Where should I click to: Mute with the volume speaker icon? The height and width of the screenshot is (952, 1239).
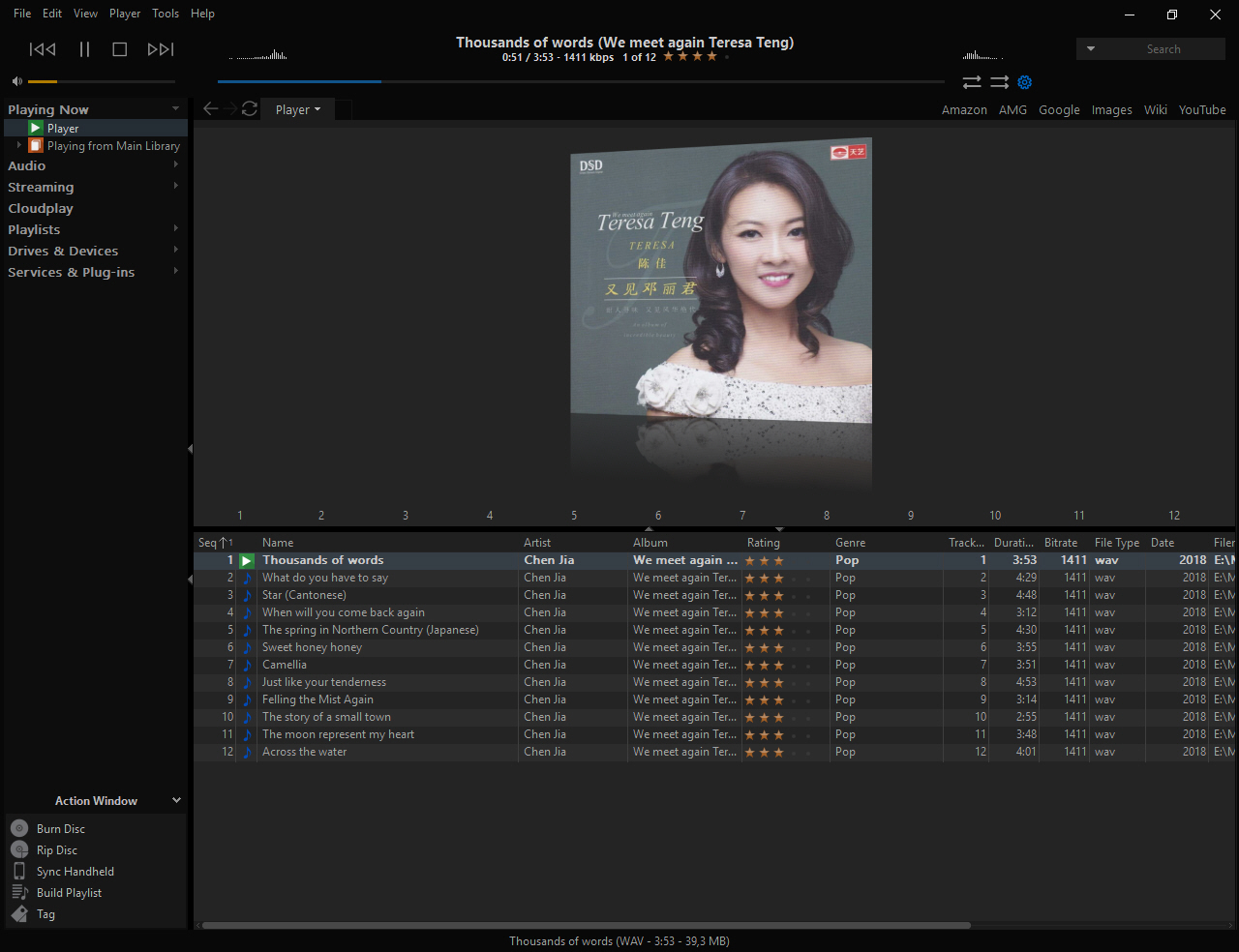(16, 81)
